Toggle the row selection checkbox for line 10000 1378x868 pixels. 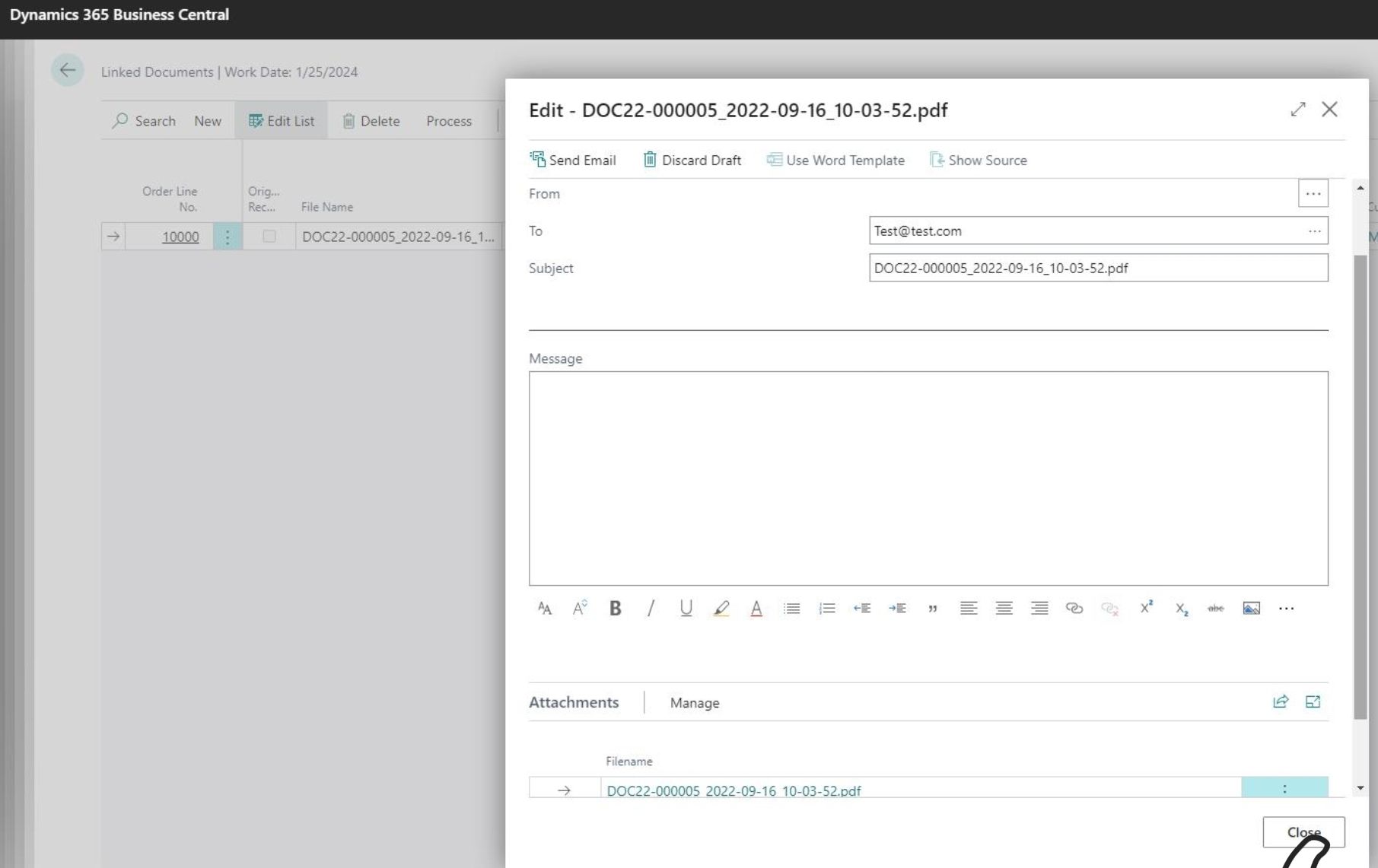269,237
